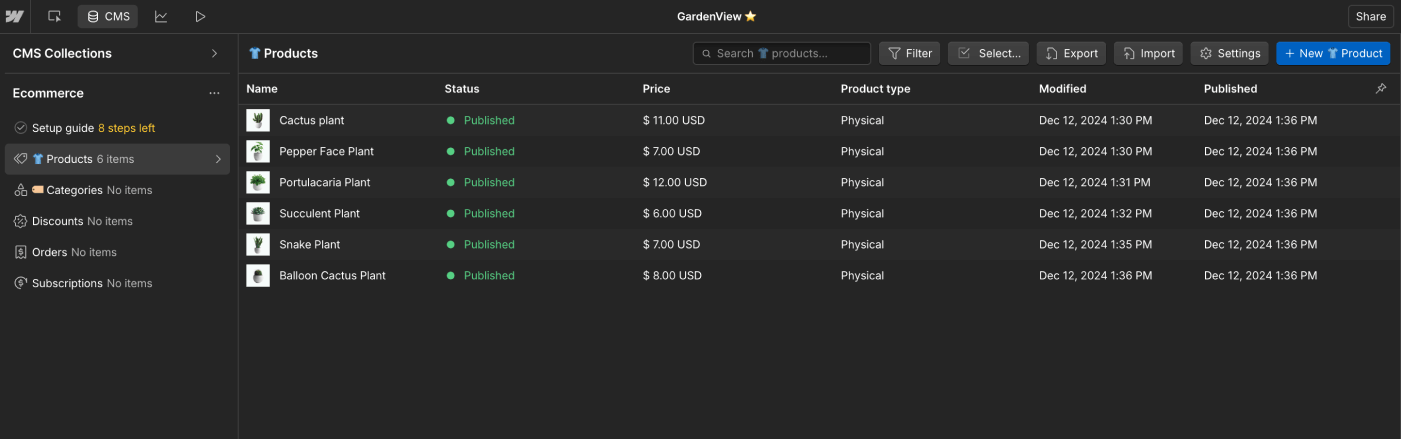
Task: Open the Categories section
Action: [x=91, y=190]
